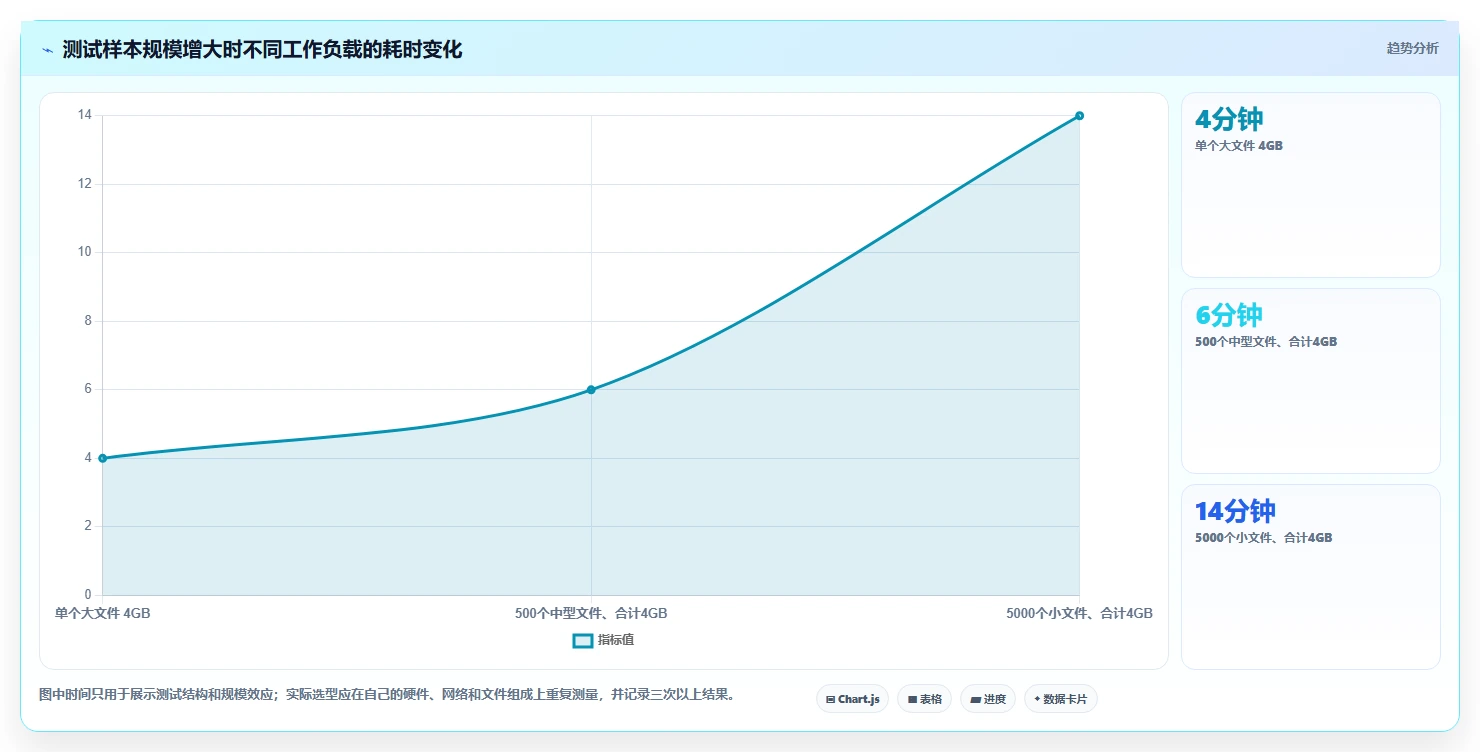Click y-axis tick label 14

tap(85, 115)
